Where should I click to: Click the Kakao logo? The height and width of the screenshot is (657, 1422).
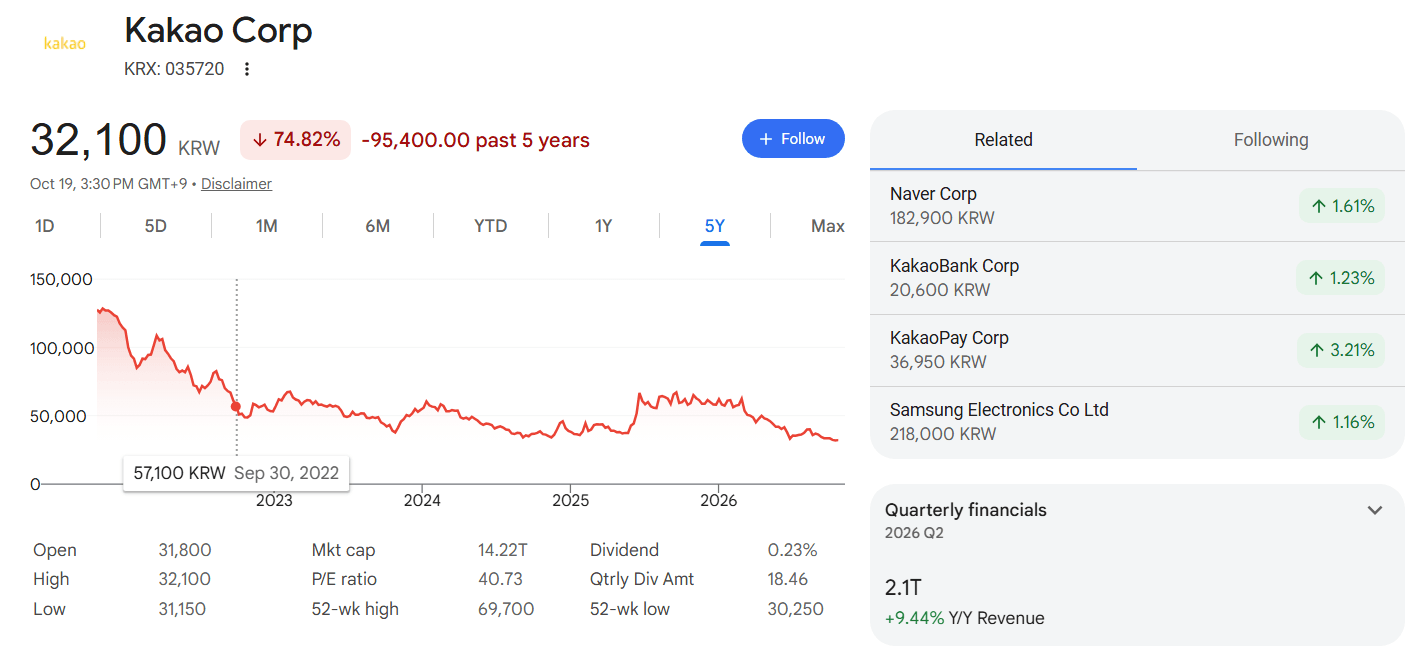[65, 43]
